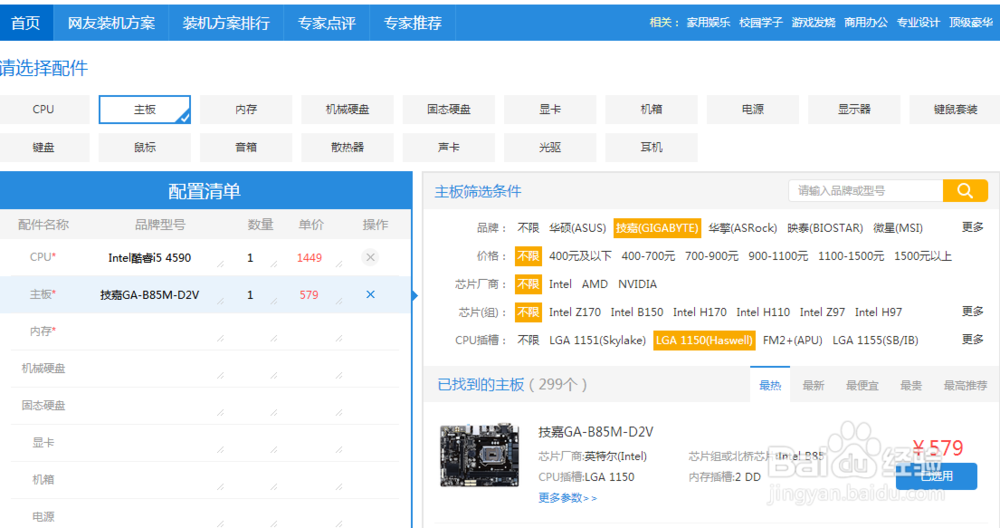
Task: Filter chipset by Intel B150
Action: 636,312
